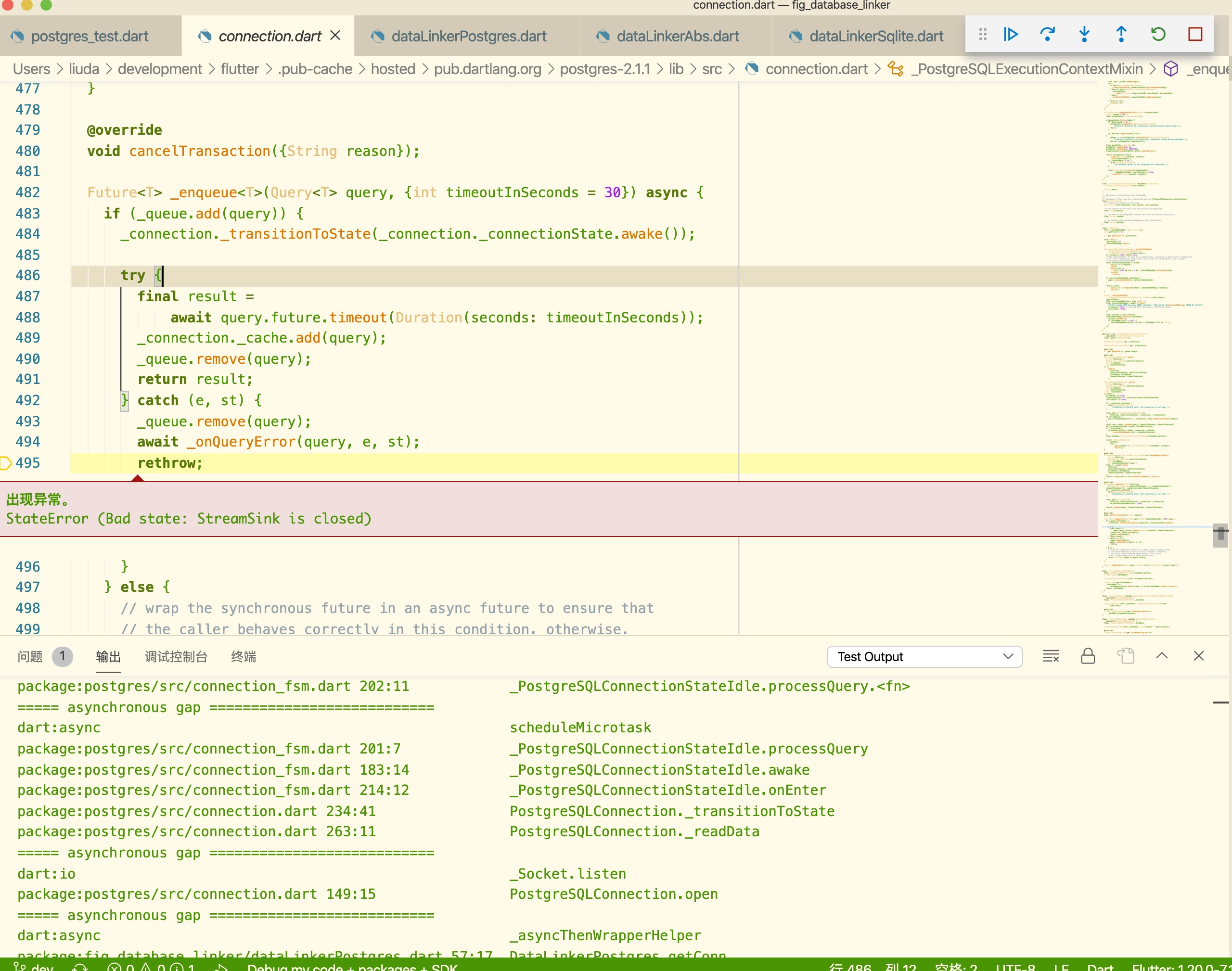
Task: Click the Users breadcrumb segment
Action: tap(31, 69)
